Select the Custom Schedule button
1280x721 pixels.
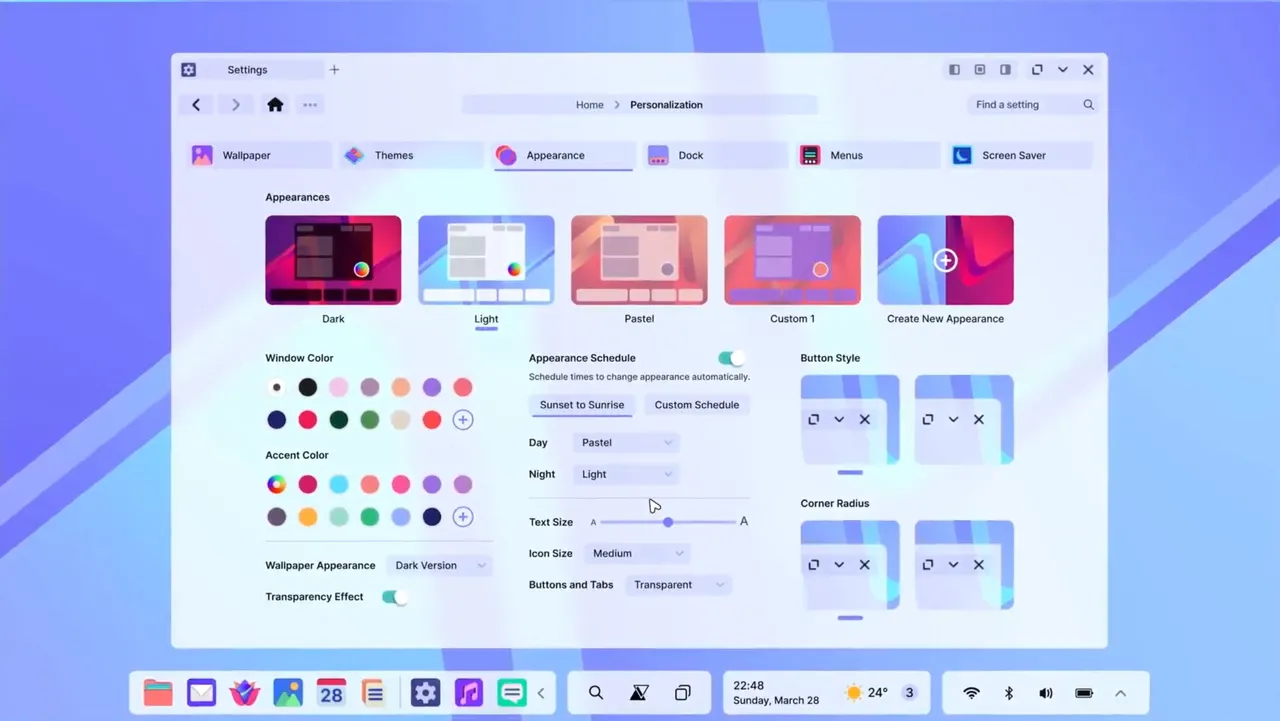[697, 405]
